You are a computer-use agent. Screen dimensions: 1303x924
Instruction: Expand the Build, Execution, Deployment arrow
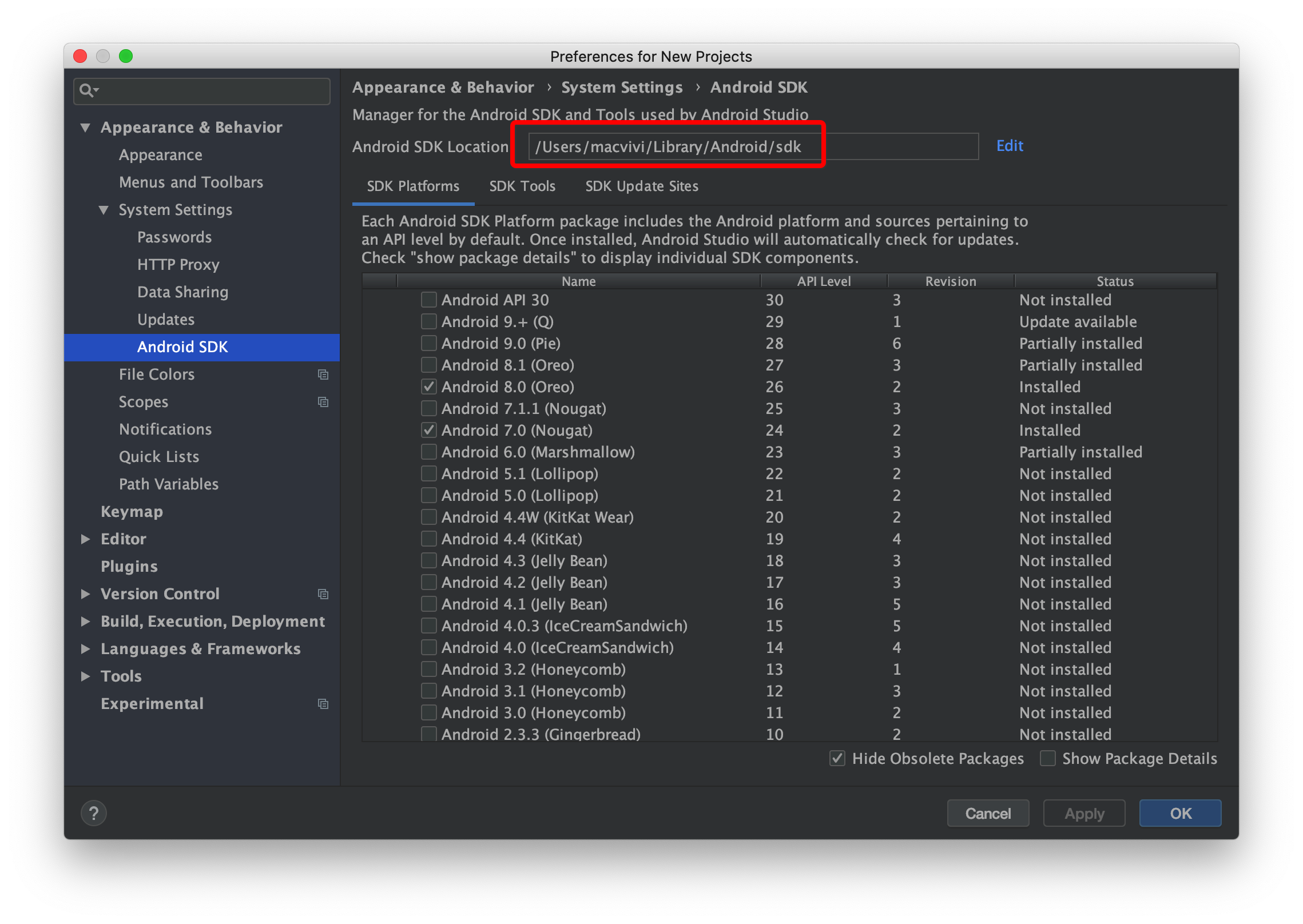point(85,622)
